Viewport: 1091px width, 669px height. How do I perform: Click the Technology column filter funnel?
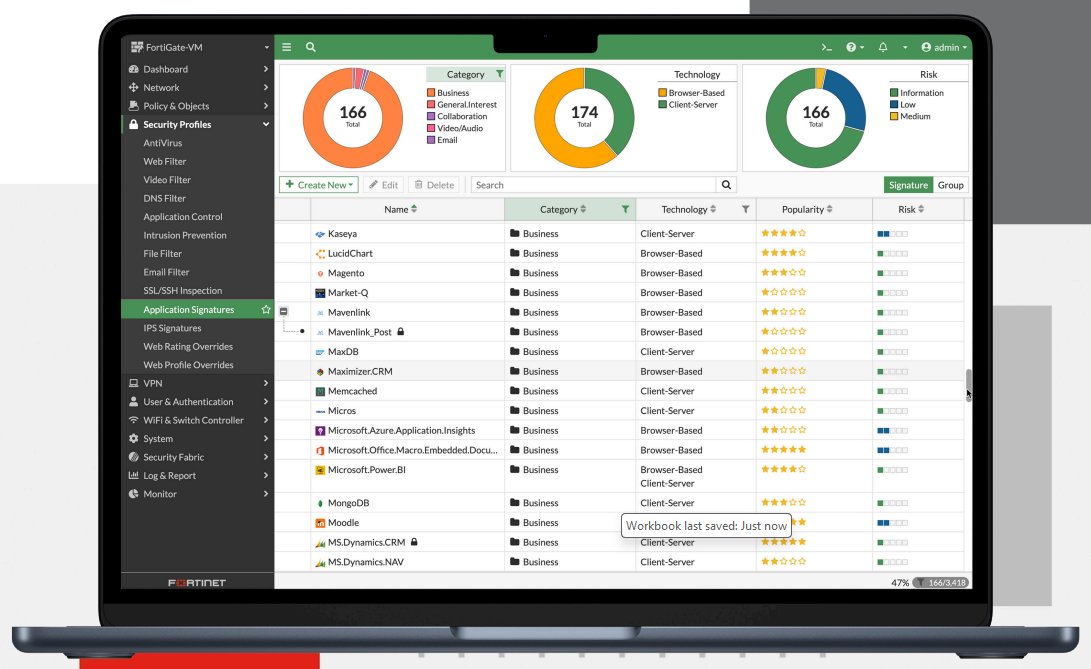click(745, 209)
